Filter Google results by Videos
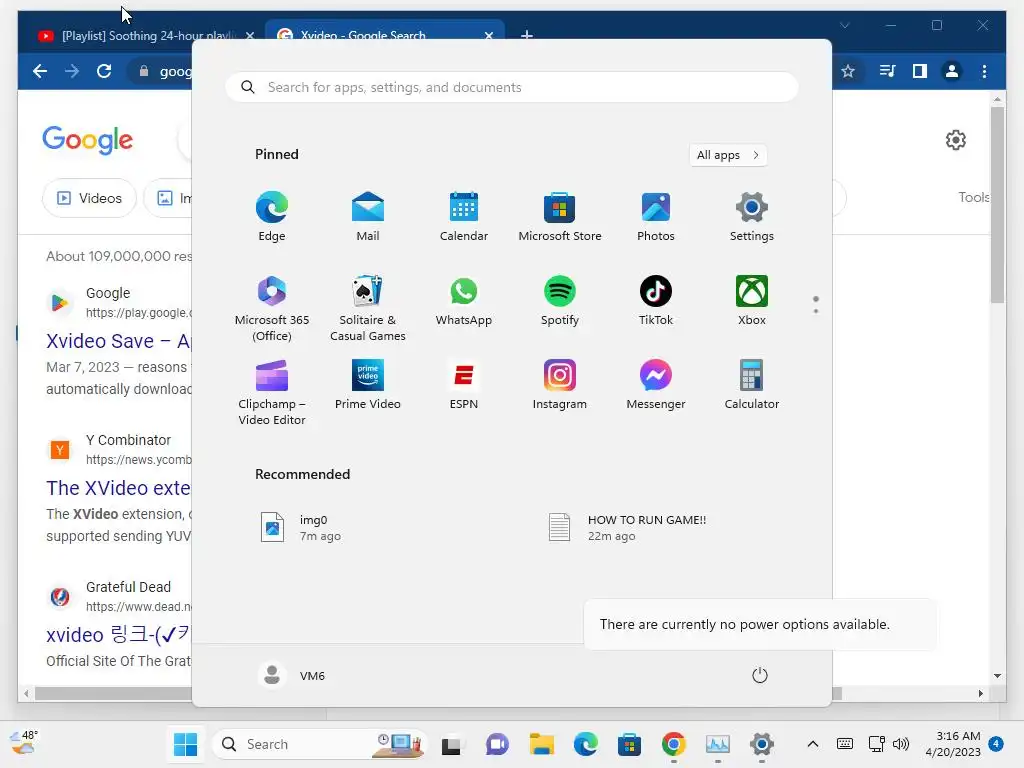This screenshot has width=1024, height=768. tap(89, 198)
